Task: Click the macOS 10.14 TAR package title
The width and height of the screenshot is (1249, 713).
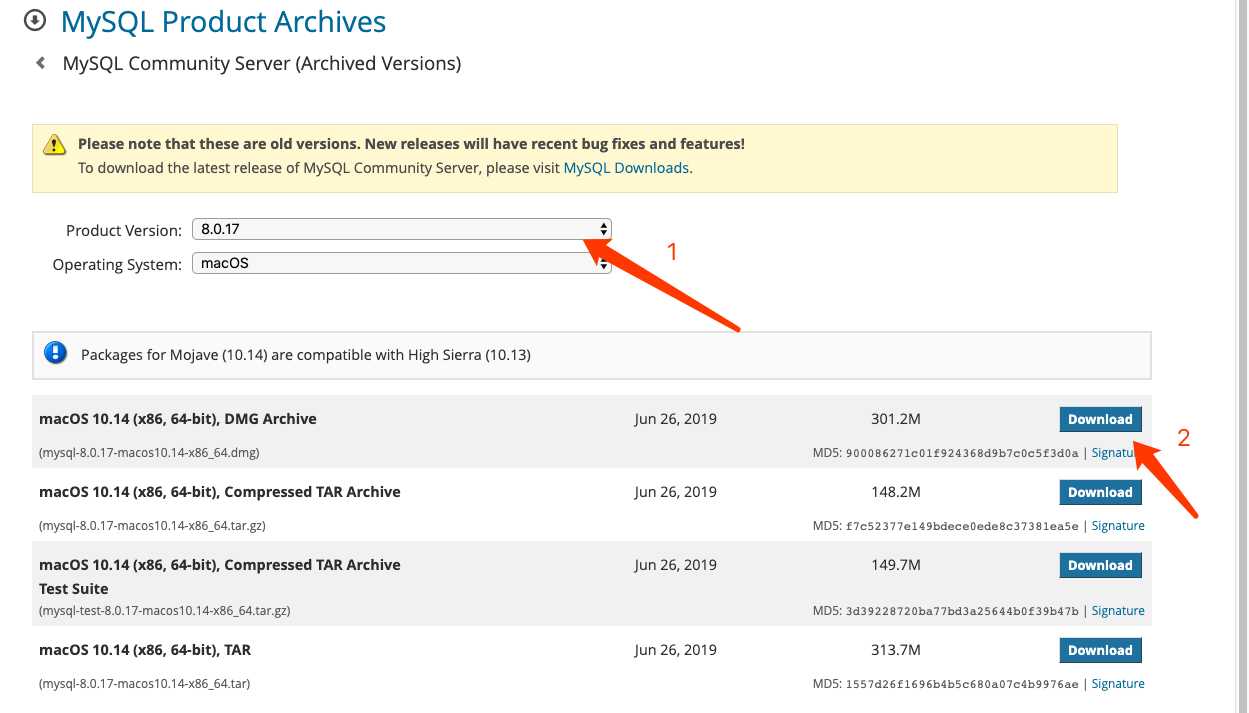Action: tap(145, 650)
